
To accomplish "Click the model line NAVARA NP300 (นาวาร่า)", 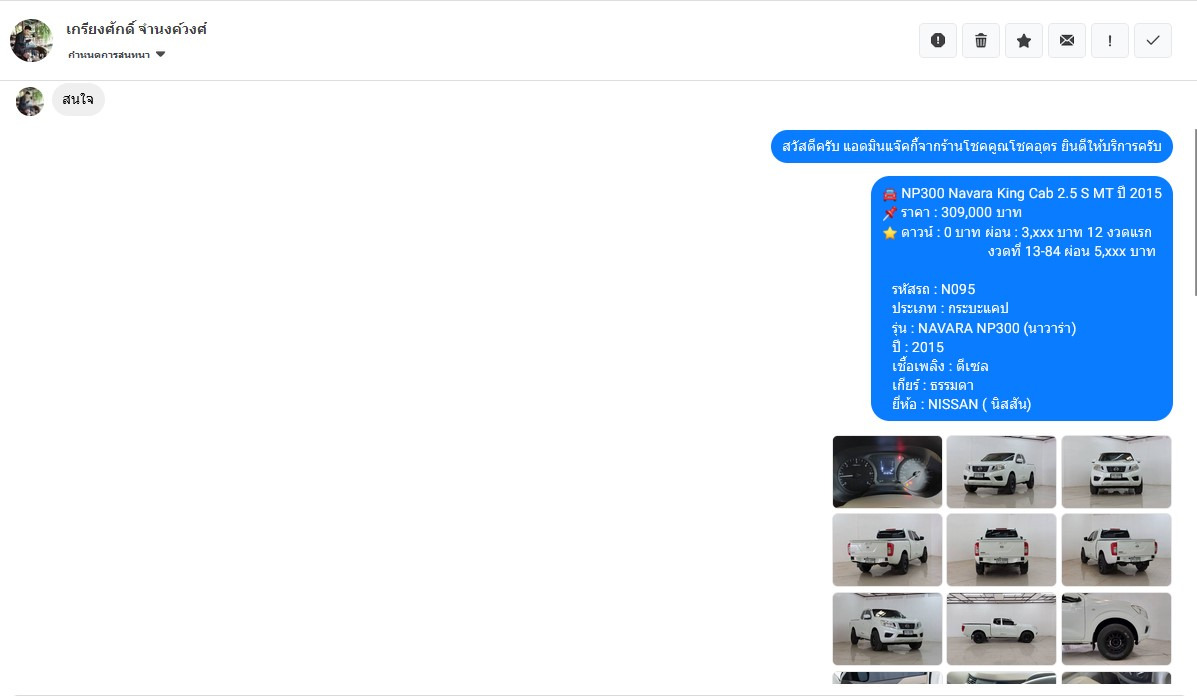I will [x=983, y=328].
